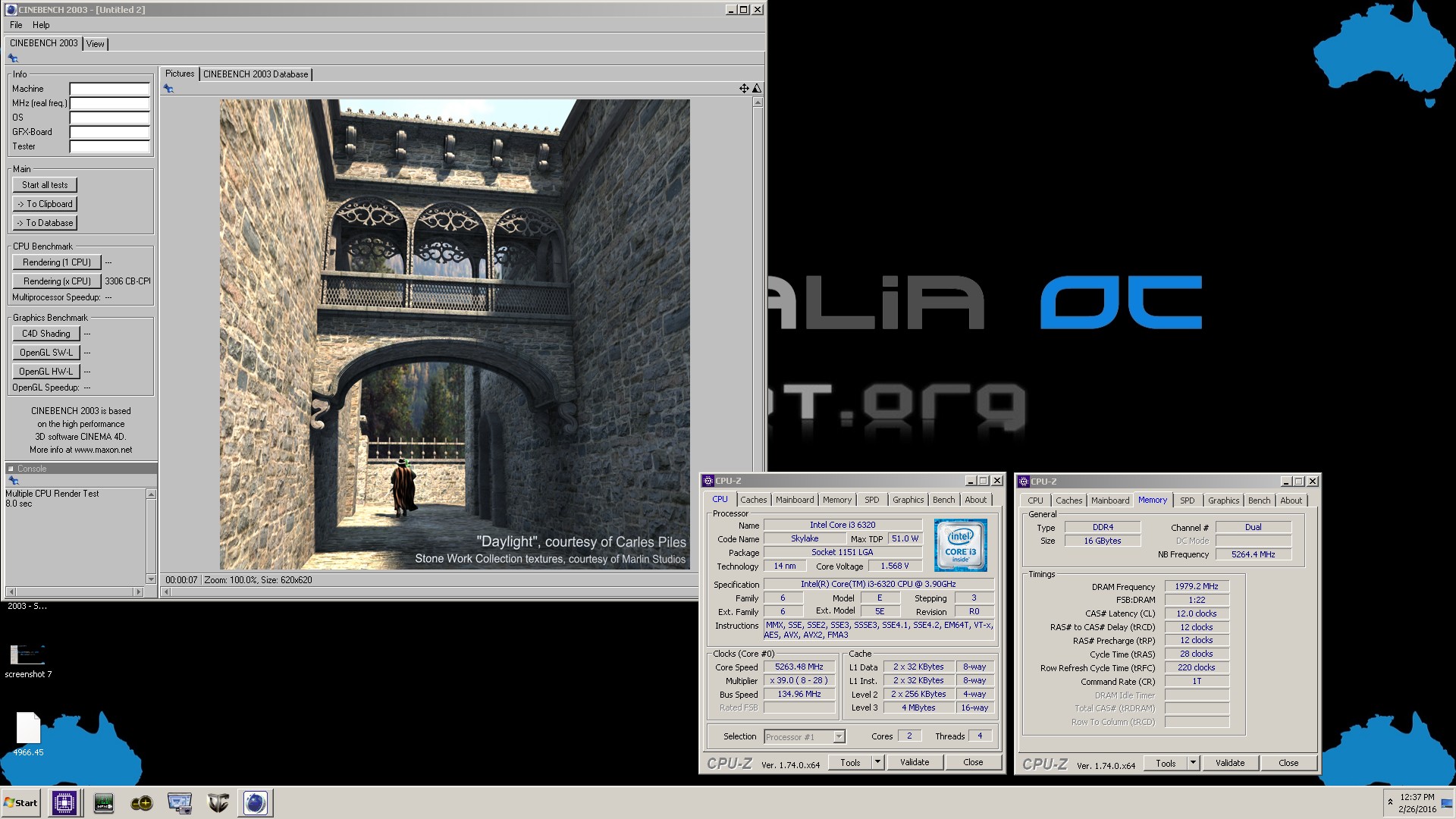Open the 4966.45 desktop file
1456x819 pixels.
coord(28,734)
